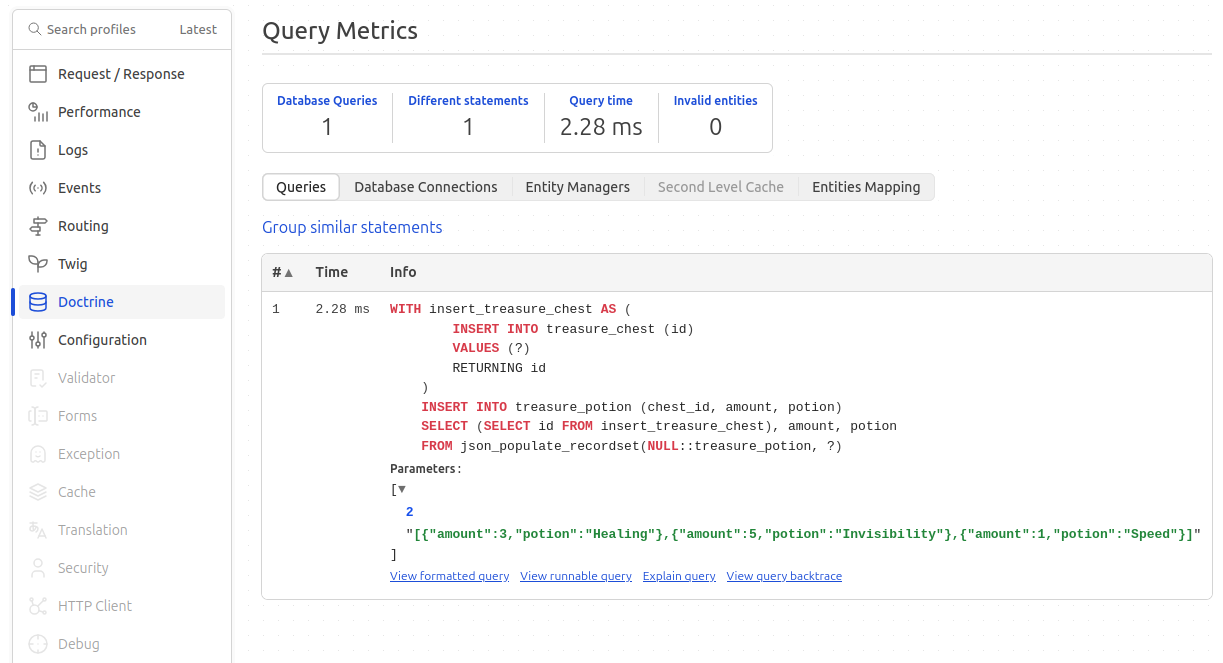Click the Translation language icon
Screen dimensions: 1223x663
pyautogui.click(x=38, y=530)
